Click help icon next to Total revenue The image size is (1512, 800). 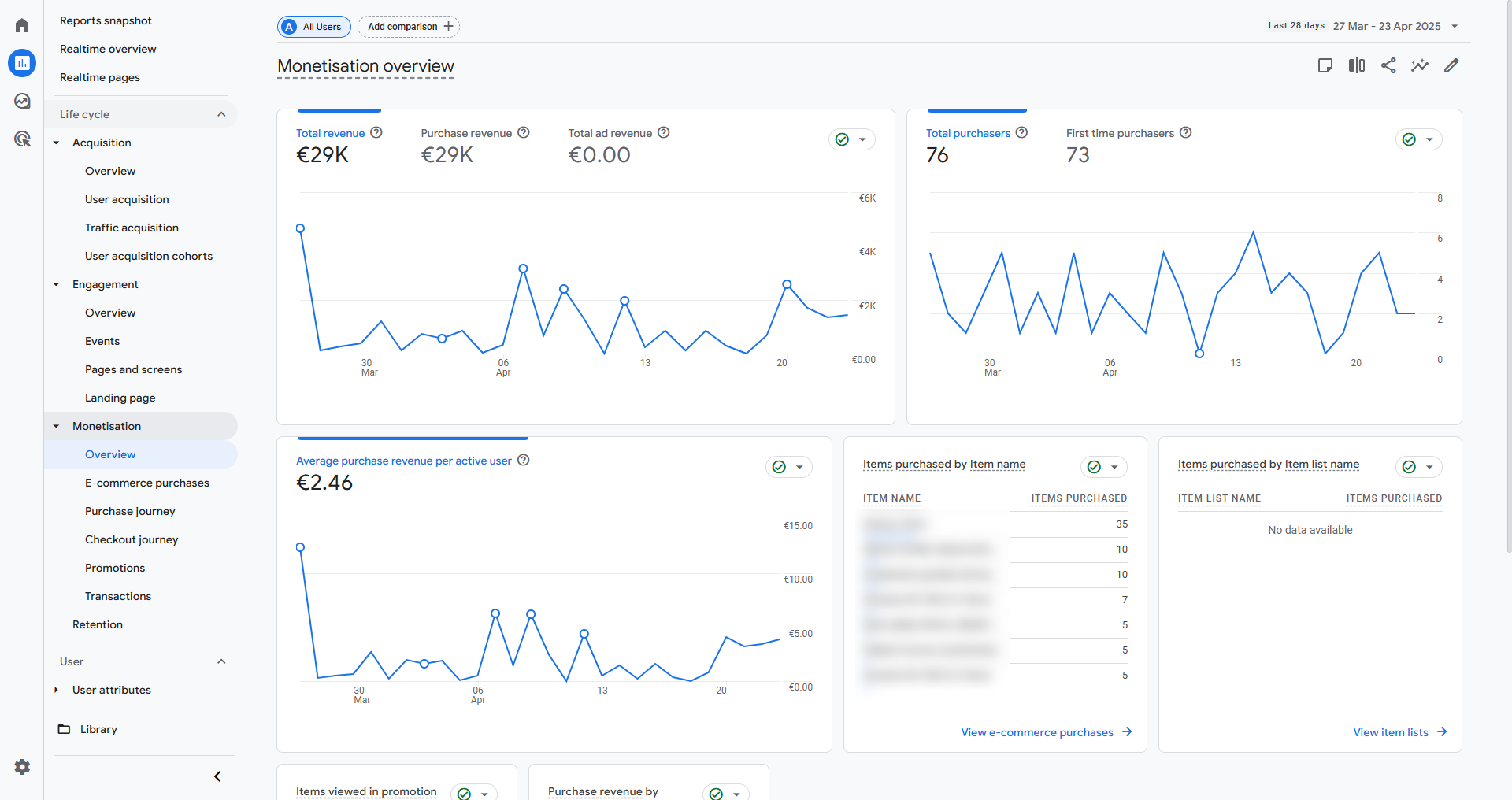coord(376,132)
